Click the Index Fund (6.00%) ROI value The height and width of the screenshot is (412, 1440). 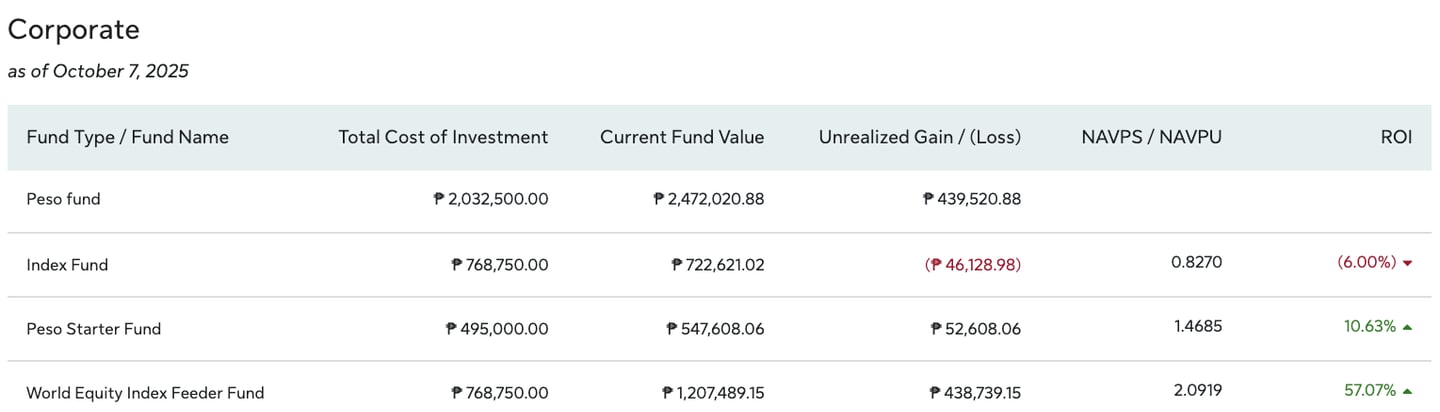click(1366, 262)
